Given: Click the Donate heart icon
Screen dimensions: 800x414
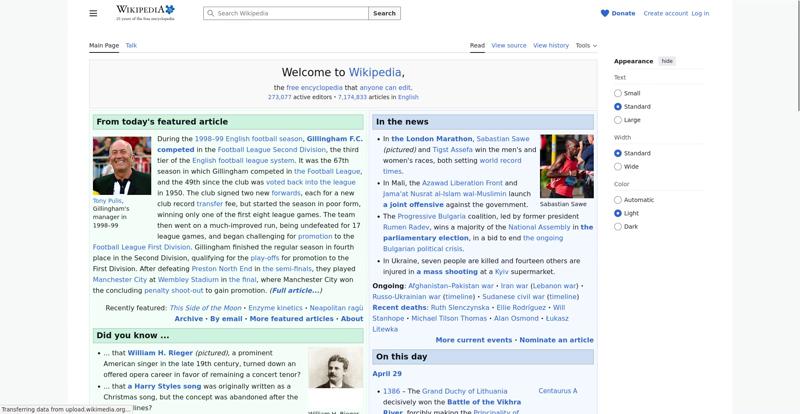Looking at the screenshot, I should coord(605,13).
